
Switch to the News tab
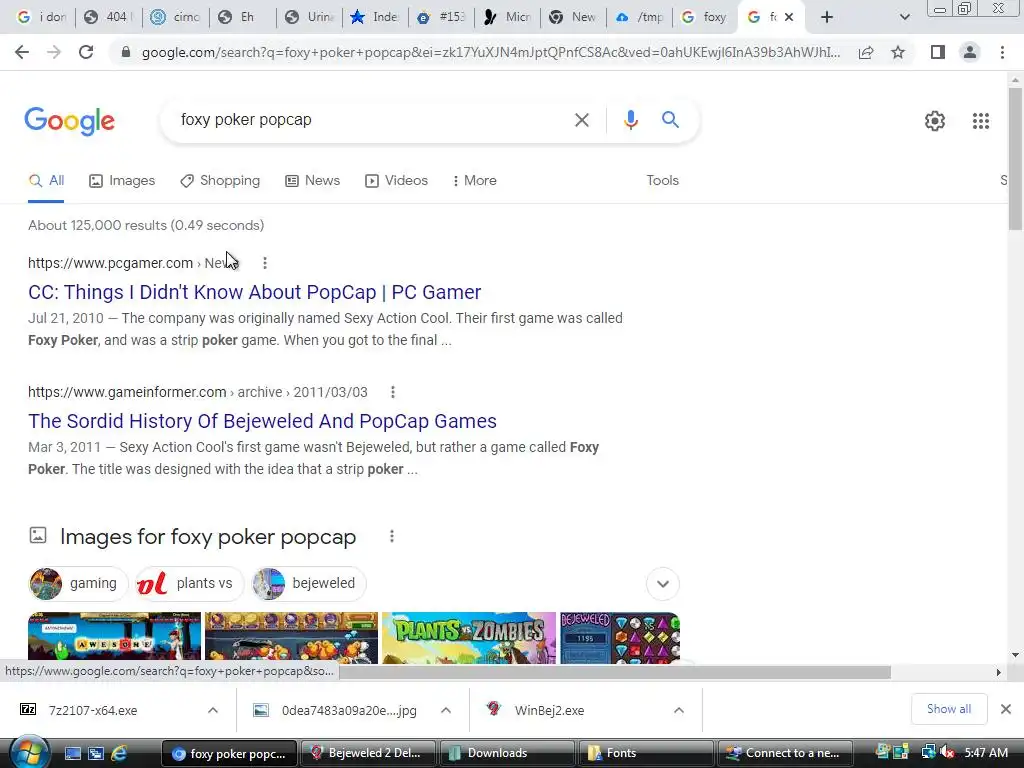point(312,181)
